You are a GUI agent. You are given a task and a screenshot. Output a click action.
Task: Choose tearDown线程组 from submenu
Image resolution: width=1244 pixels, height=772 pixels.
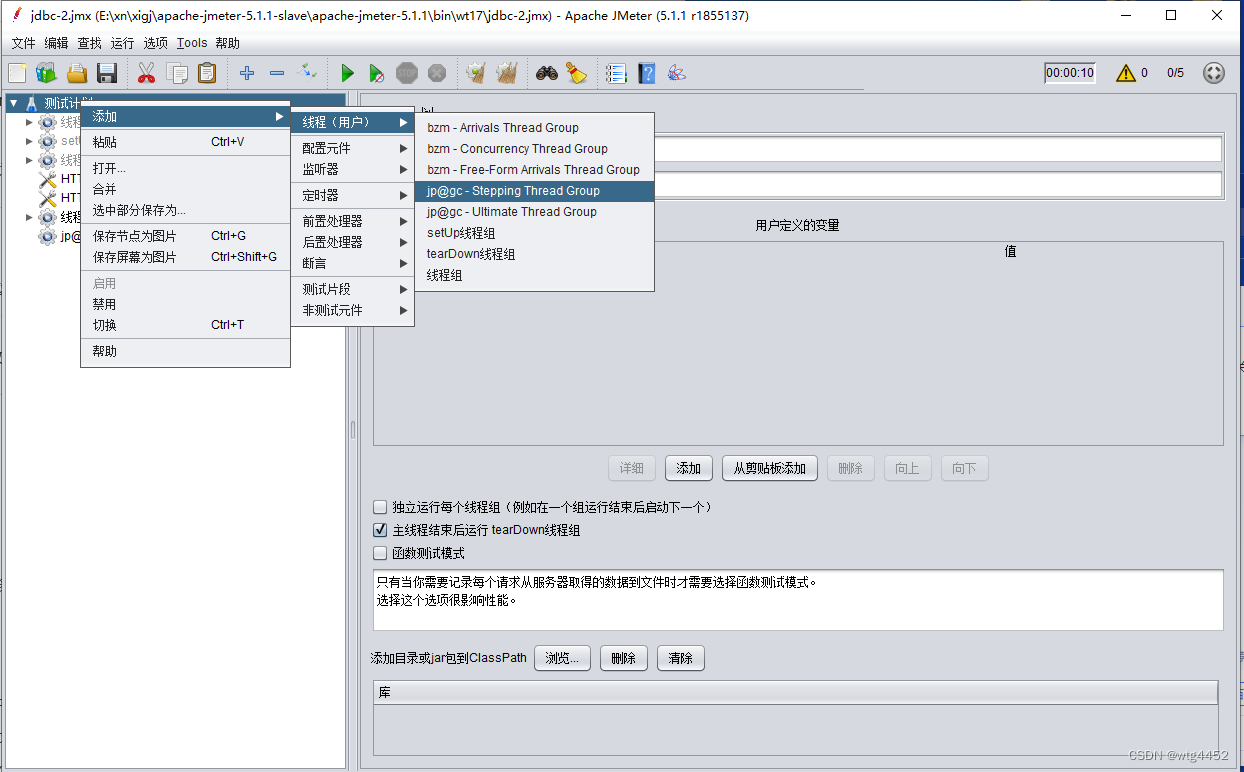(534, 254)
